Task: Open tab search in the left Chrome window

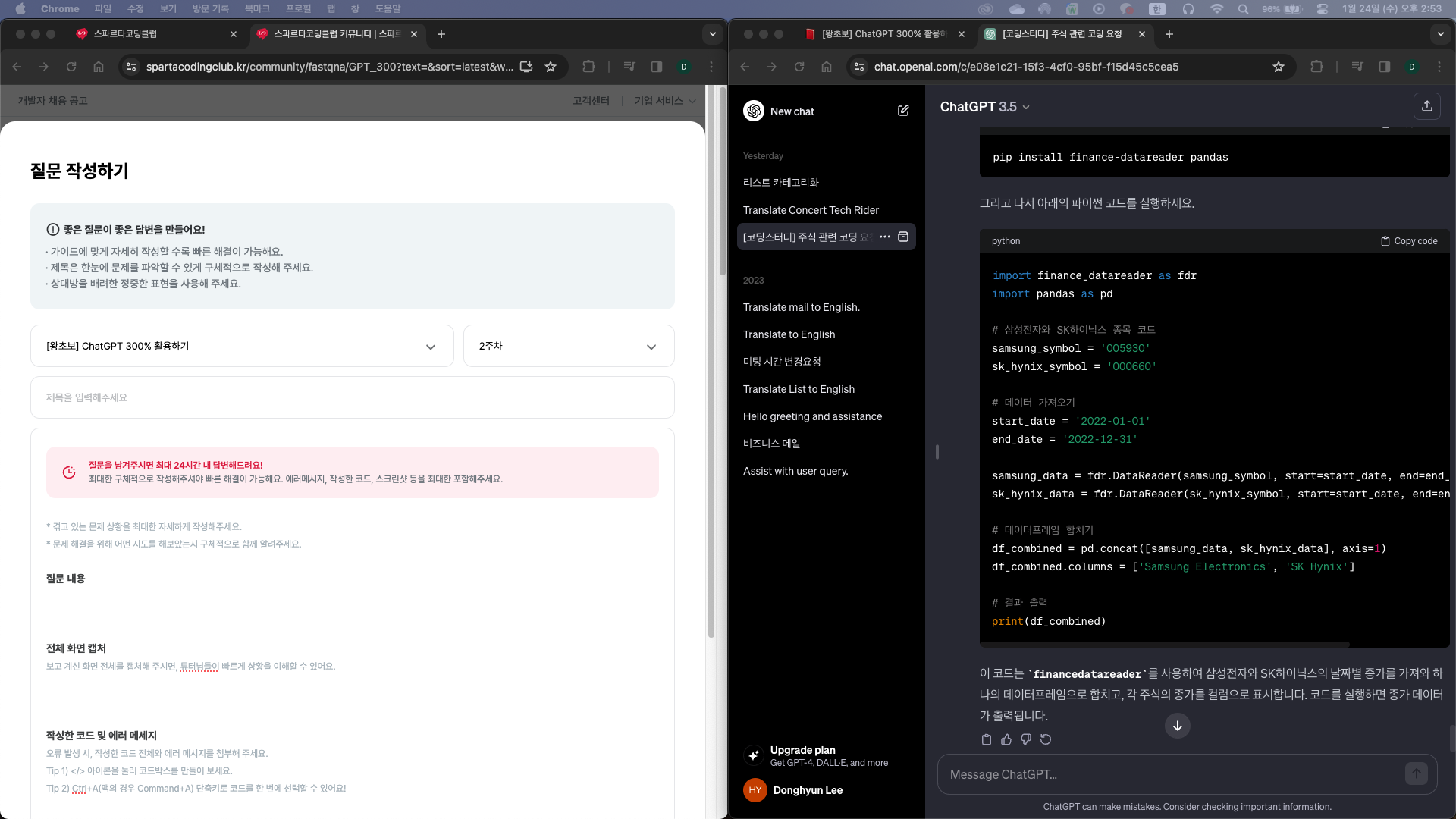Action: [x=712, y=34]
